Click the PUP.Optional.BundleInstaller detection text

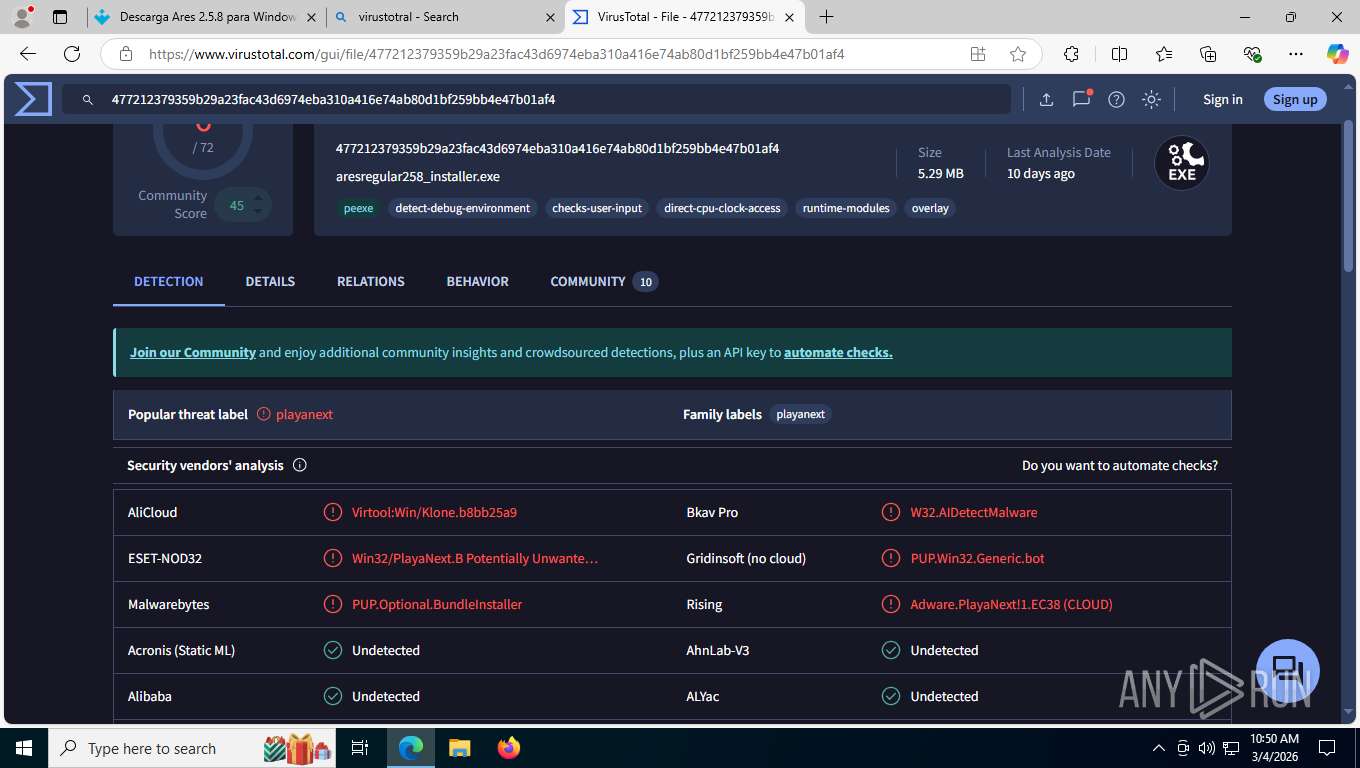(x=437, y=604)
